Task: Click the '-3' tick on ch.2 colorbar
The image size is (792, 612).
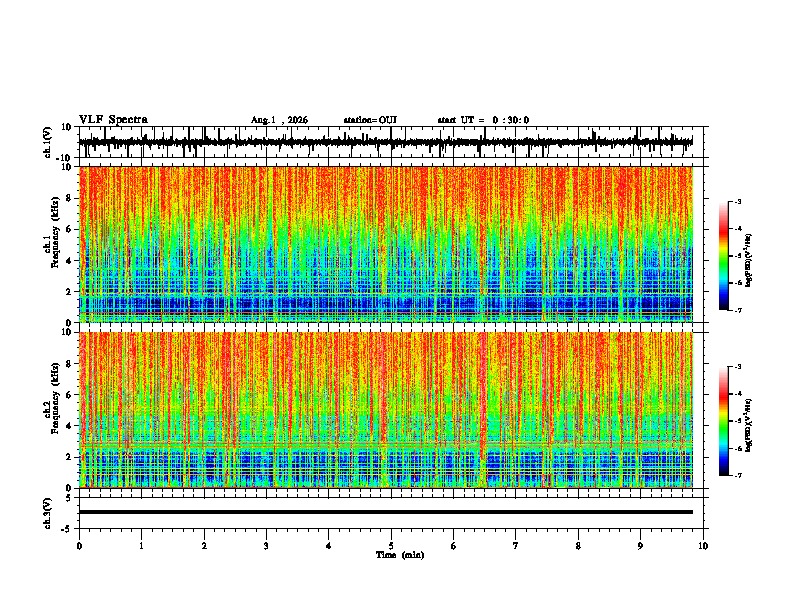Action: tap(738, 367)
